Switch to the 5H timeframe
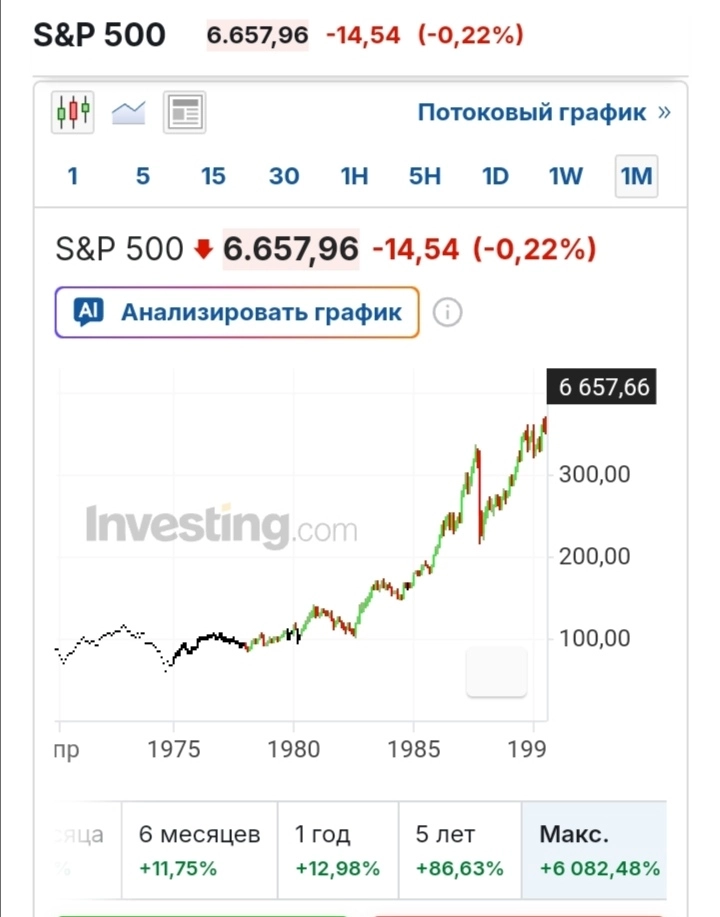720x917 pixels. click(423, 176)
